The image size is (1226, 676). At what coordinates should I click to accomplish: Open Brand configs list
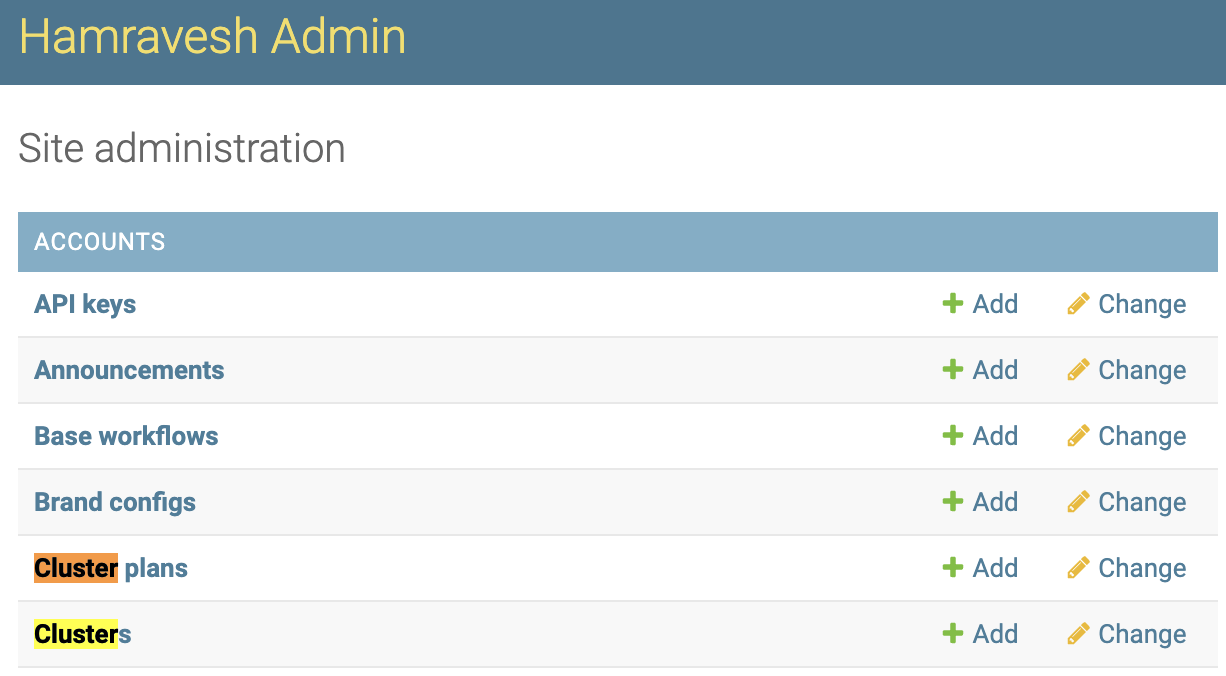[x=115, y=502]
